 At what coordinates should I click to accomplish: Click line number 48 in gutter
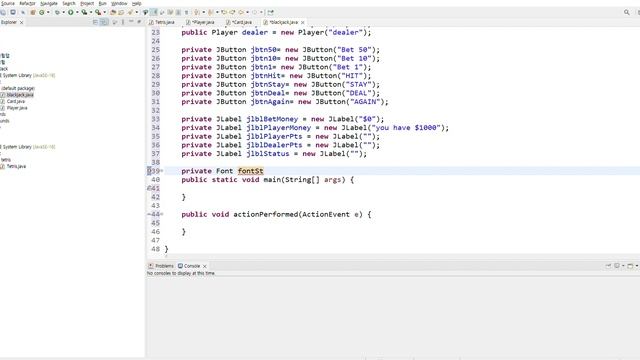click(155, 249)
